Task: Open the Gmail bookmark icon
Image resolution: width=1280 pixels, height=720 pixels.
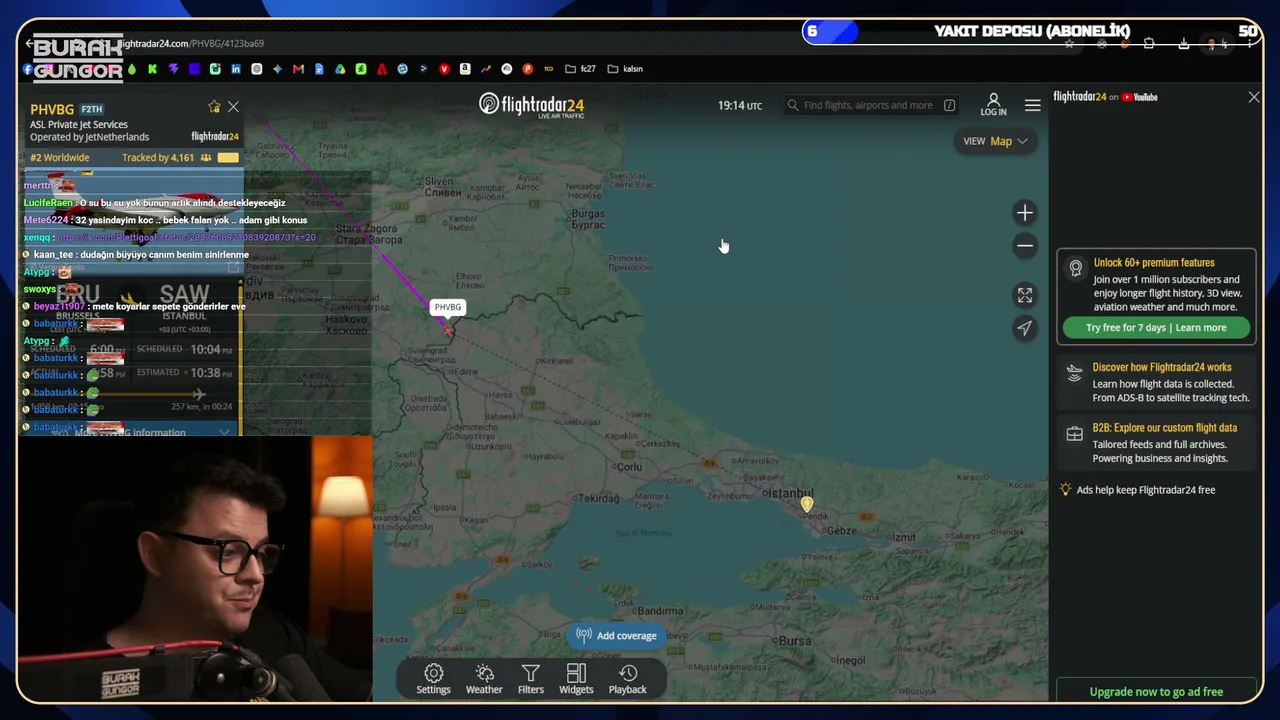Action: (298, 69)
